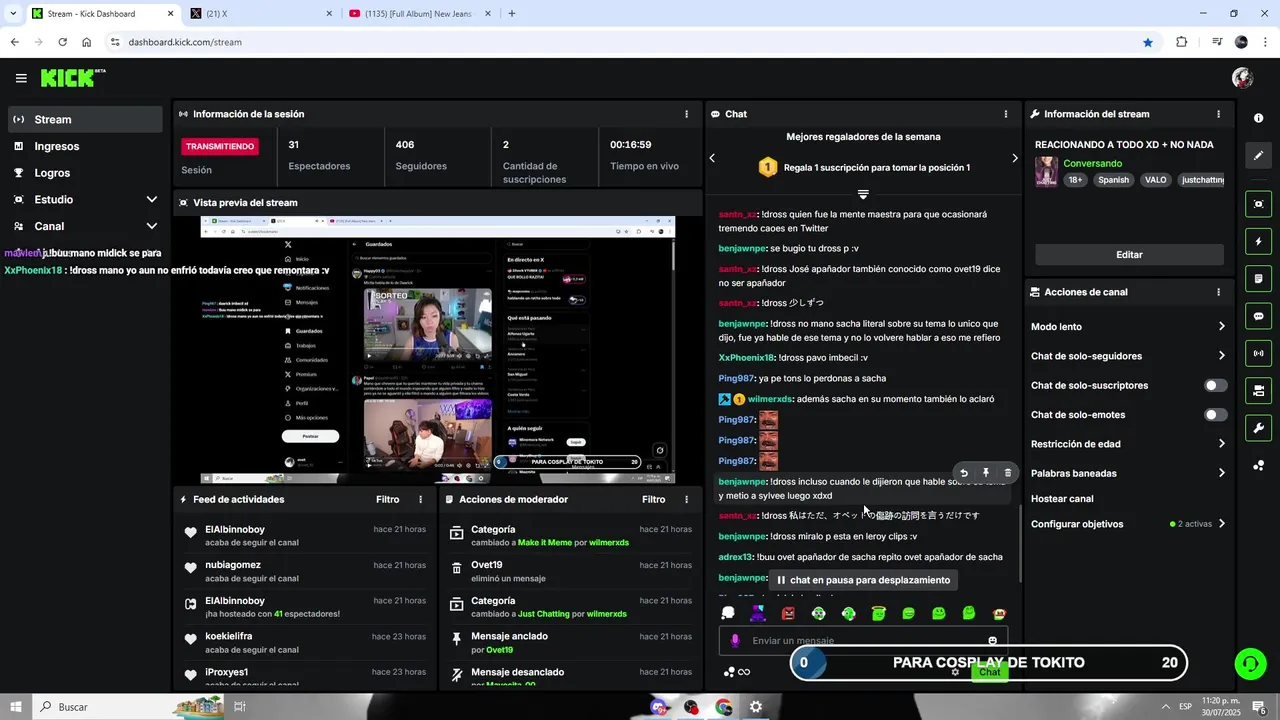Click the Editar button

click(x=1129, y=255)
